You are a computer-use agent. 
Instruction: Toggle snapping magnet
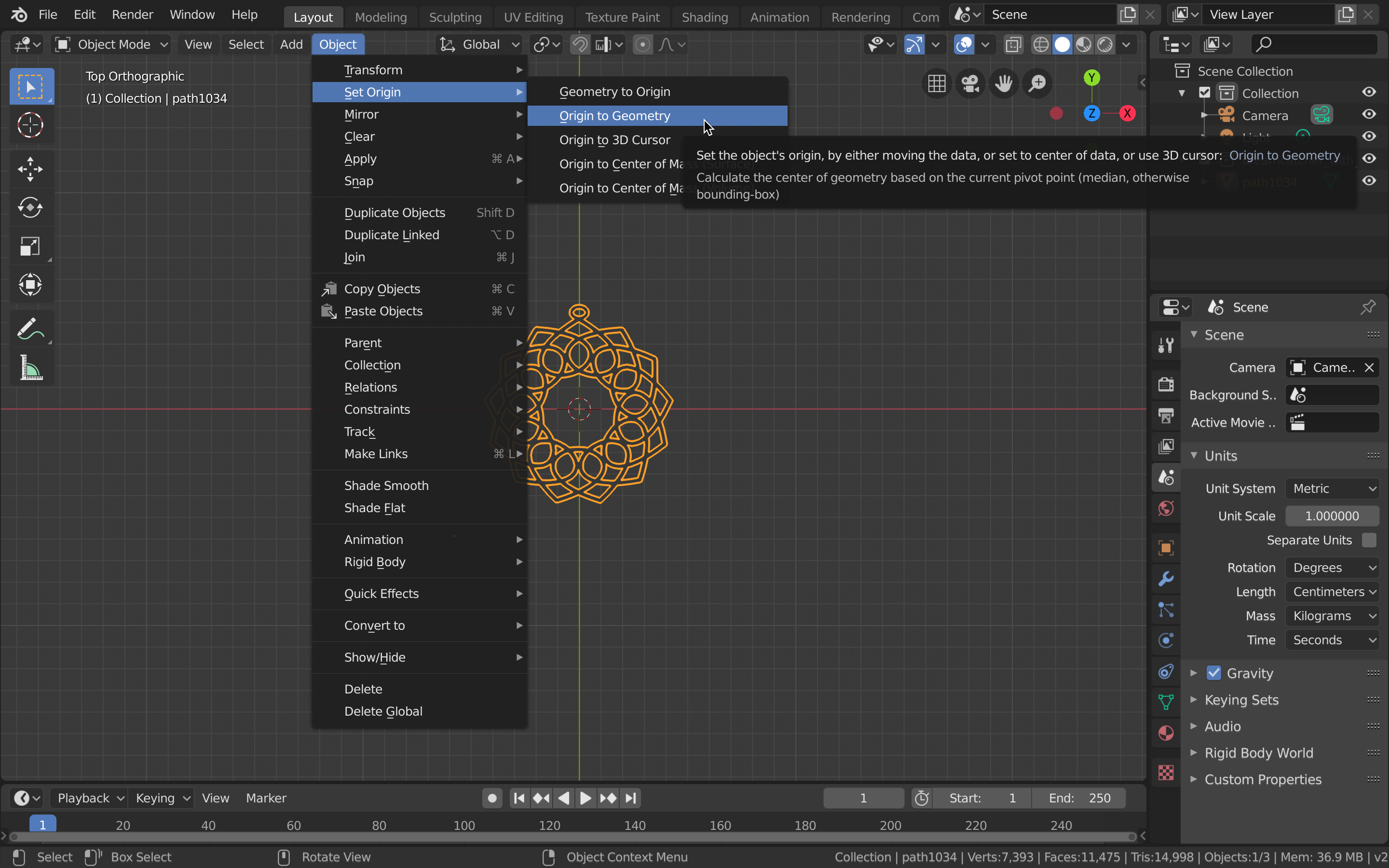point(580,44)
